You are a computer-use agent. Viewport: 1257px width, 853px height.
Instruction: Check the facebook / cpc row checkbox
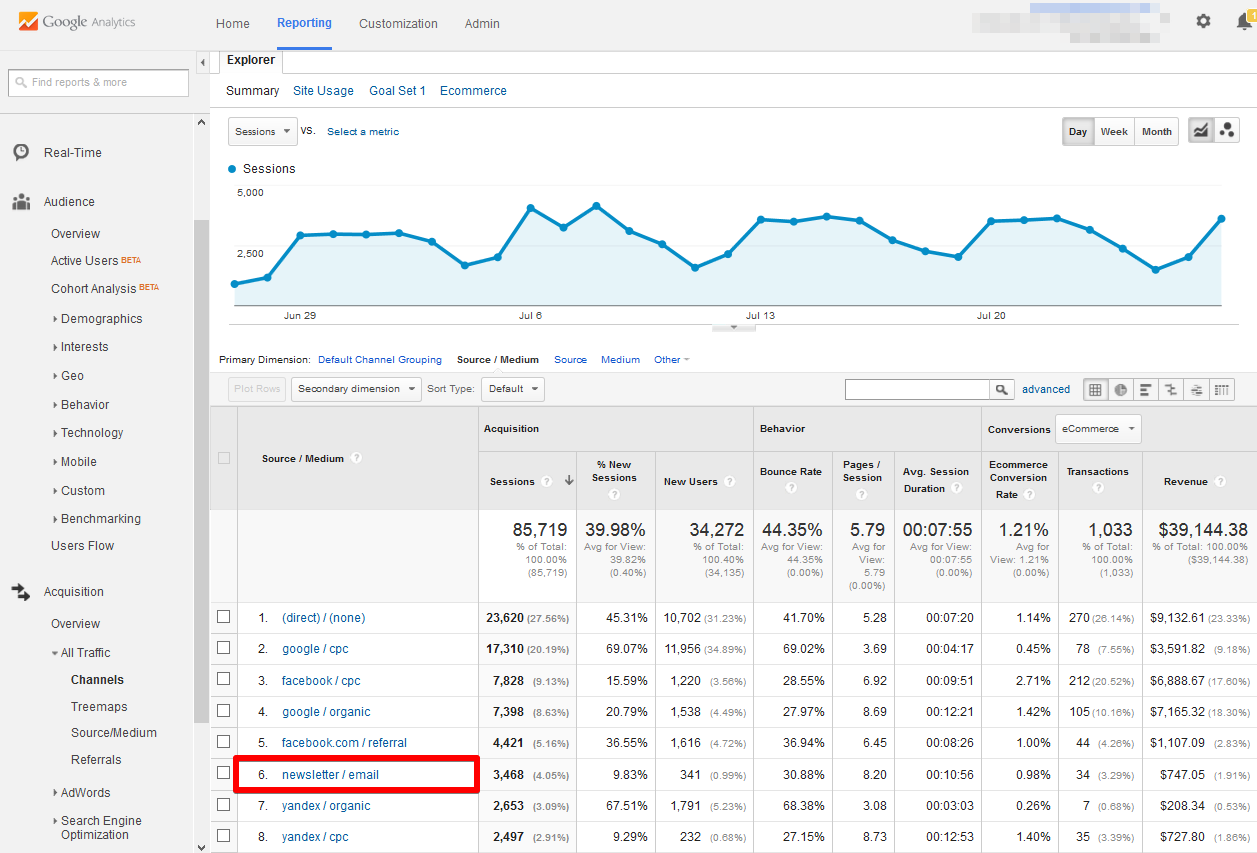tap(224, 680)
